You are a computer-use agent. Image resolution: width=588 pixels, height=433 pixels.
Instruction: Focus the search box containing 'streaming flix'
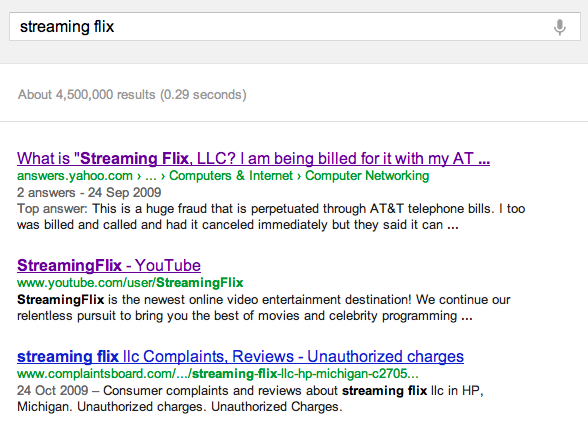coord(295,27)
